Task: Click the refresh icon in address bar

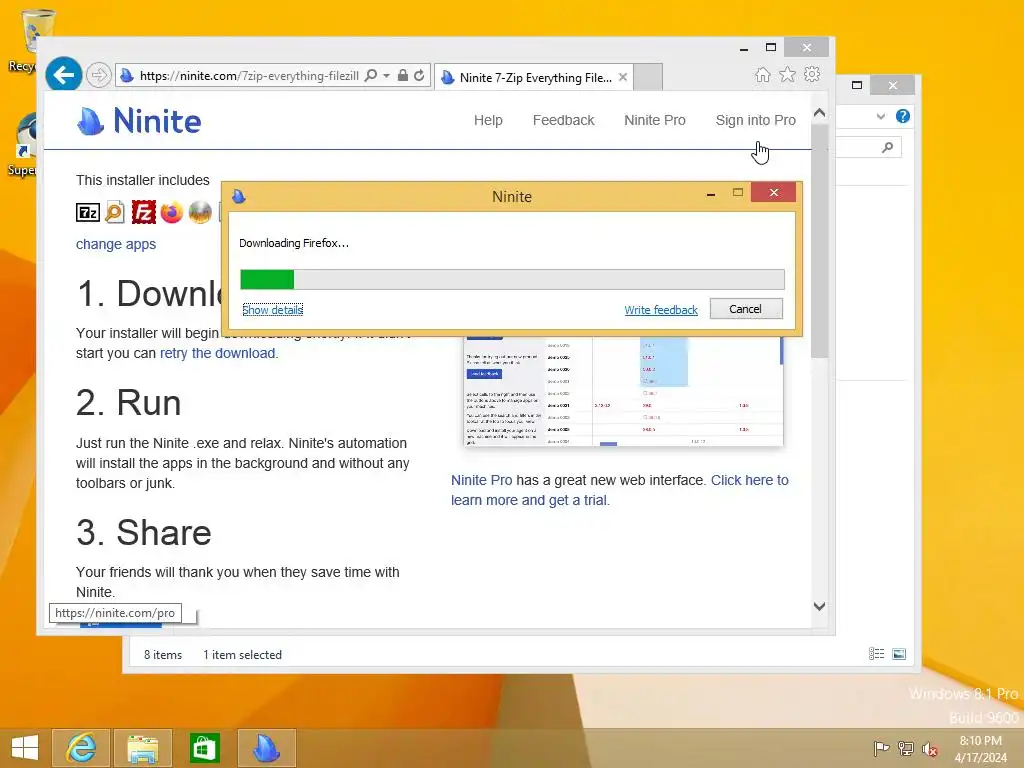Action: tap(419, 76)
